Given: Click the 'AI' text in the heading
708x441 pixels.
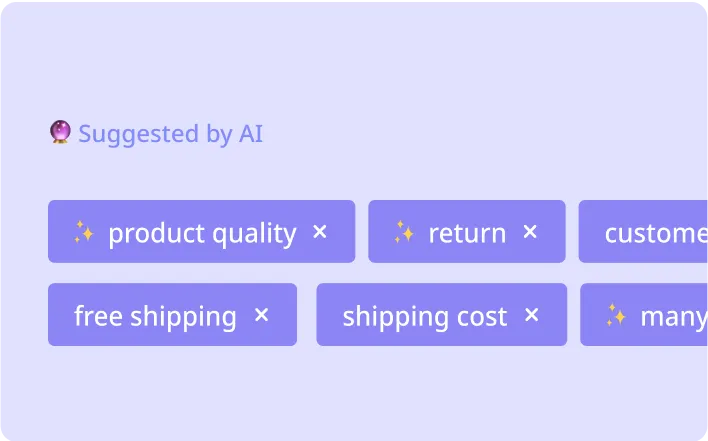Looking at the screenshot, I should click(251, 133).
